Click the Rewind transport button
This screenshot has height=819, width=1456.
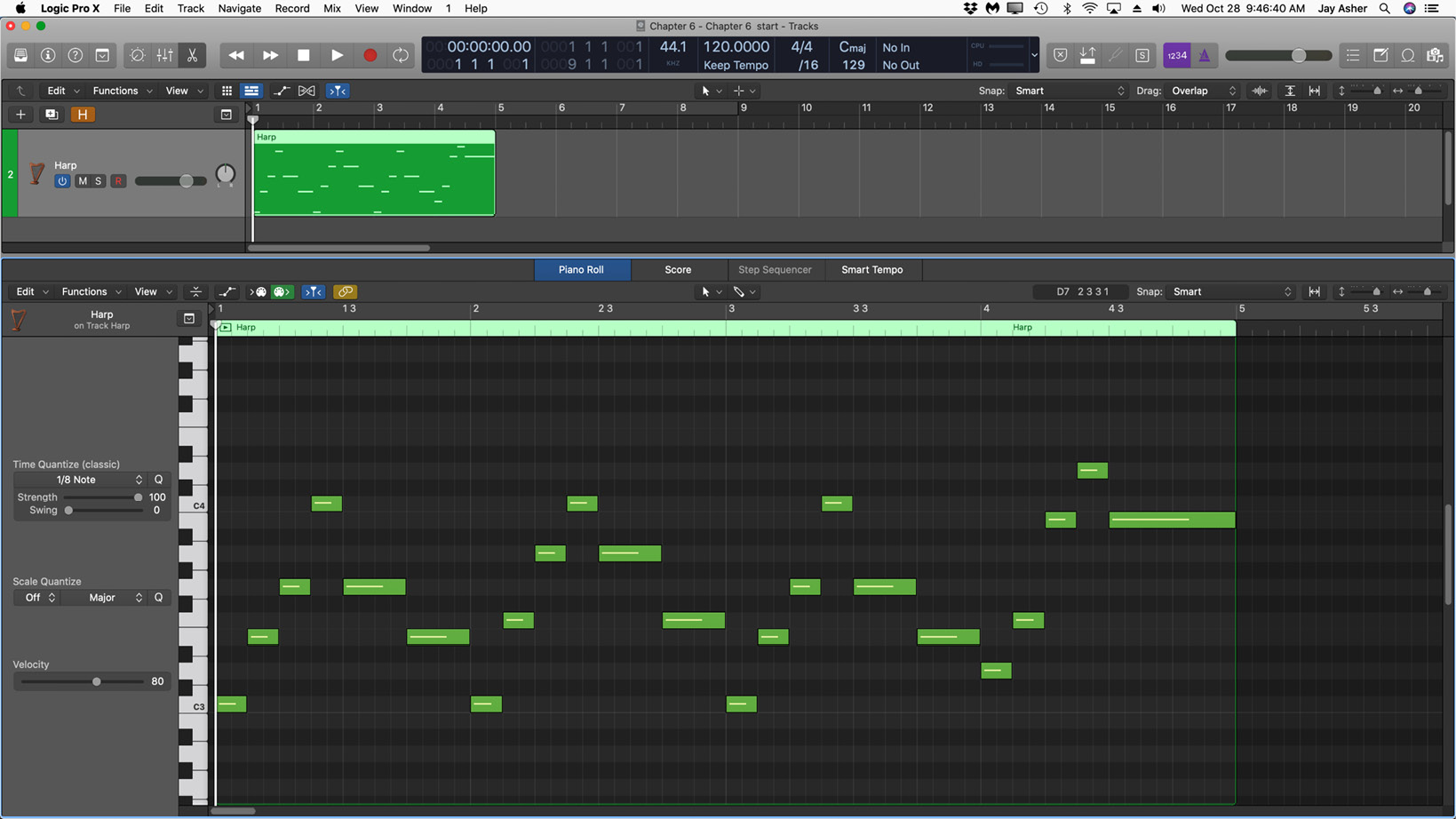[236, 55]
